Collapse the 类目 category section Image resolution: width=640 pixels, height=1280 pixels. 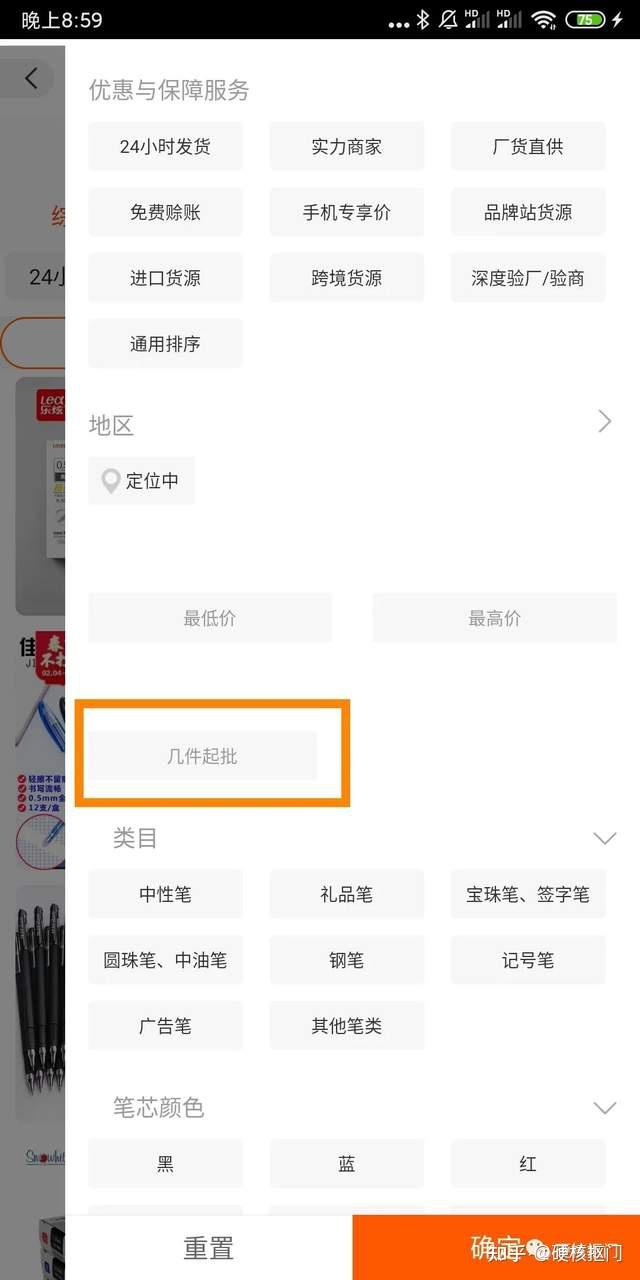tap(604, 838)
